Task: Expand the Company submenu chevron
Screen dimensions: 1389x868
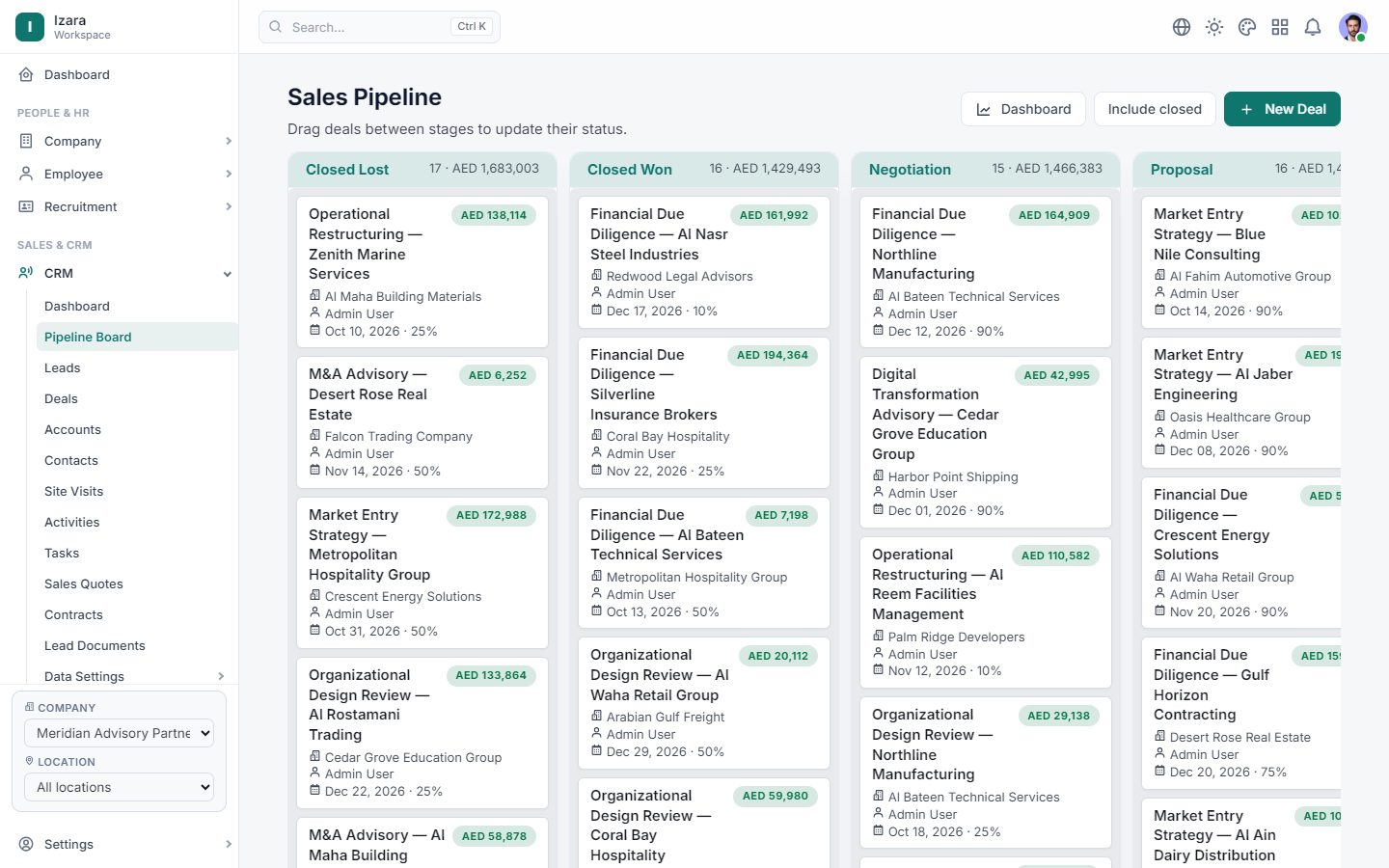Action: coord(229,141)
